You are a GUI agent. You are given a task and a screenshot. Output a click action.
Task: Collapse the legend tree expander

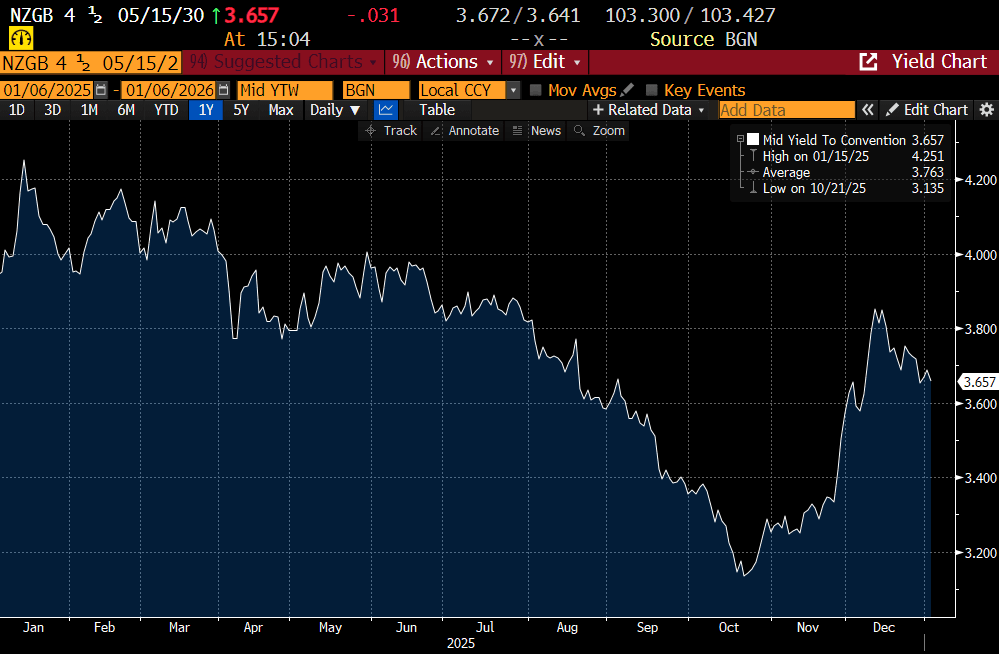[x=740, y=139]
